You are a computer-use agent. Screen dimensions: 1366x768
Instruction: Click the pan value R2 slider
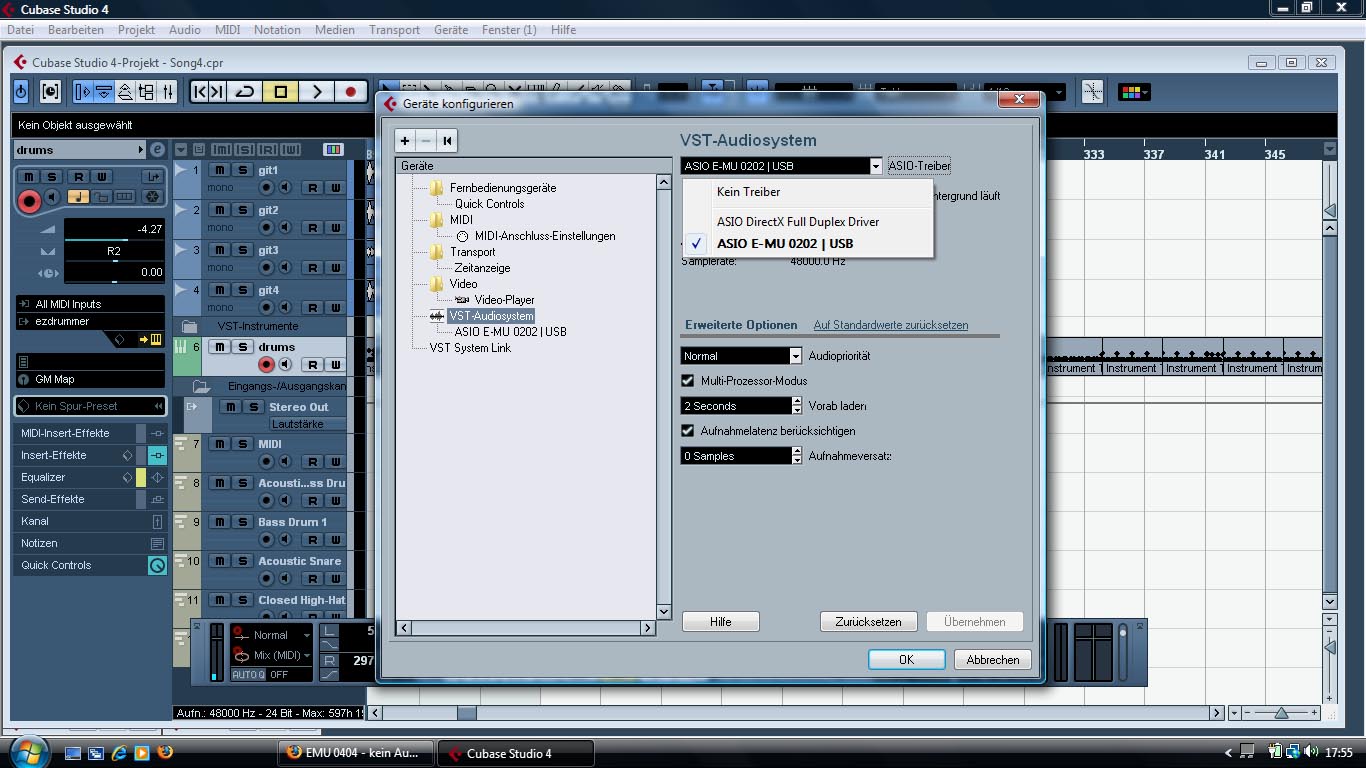coord(114,252)
